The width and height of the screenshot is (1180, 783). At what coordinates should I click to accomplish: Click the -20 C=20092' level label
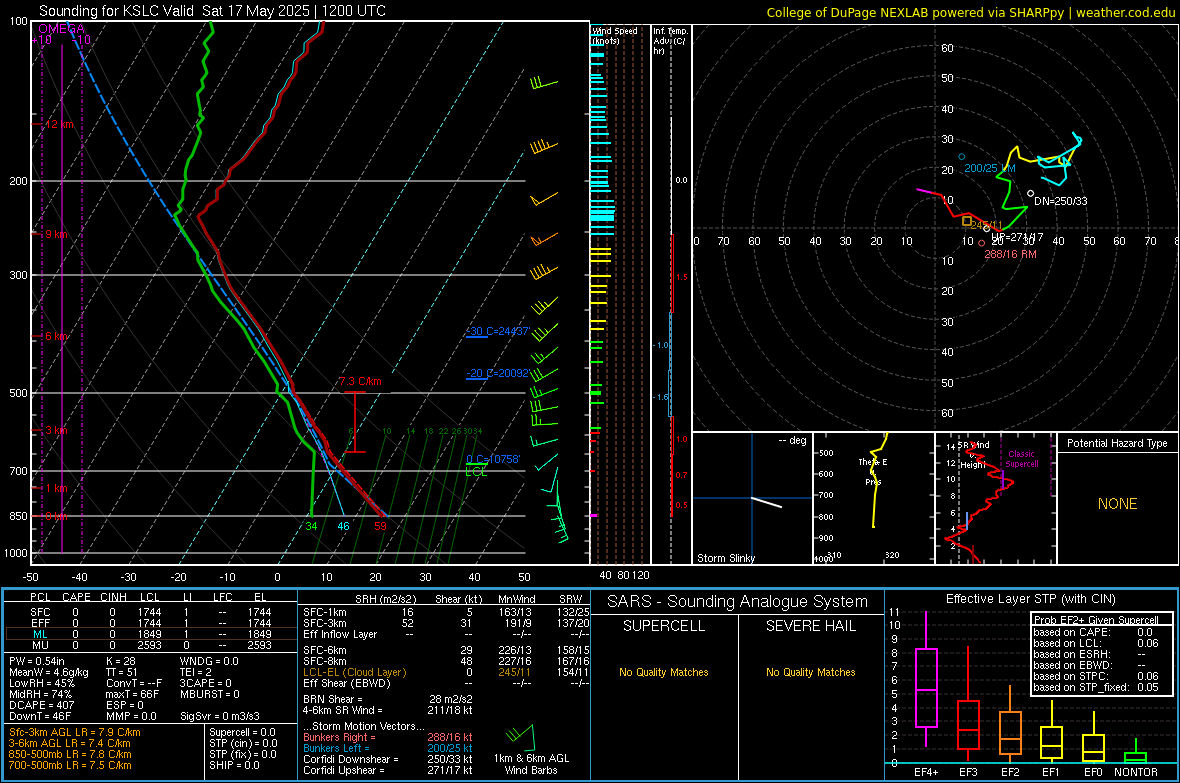[x=497, y=373]
